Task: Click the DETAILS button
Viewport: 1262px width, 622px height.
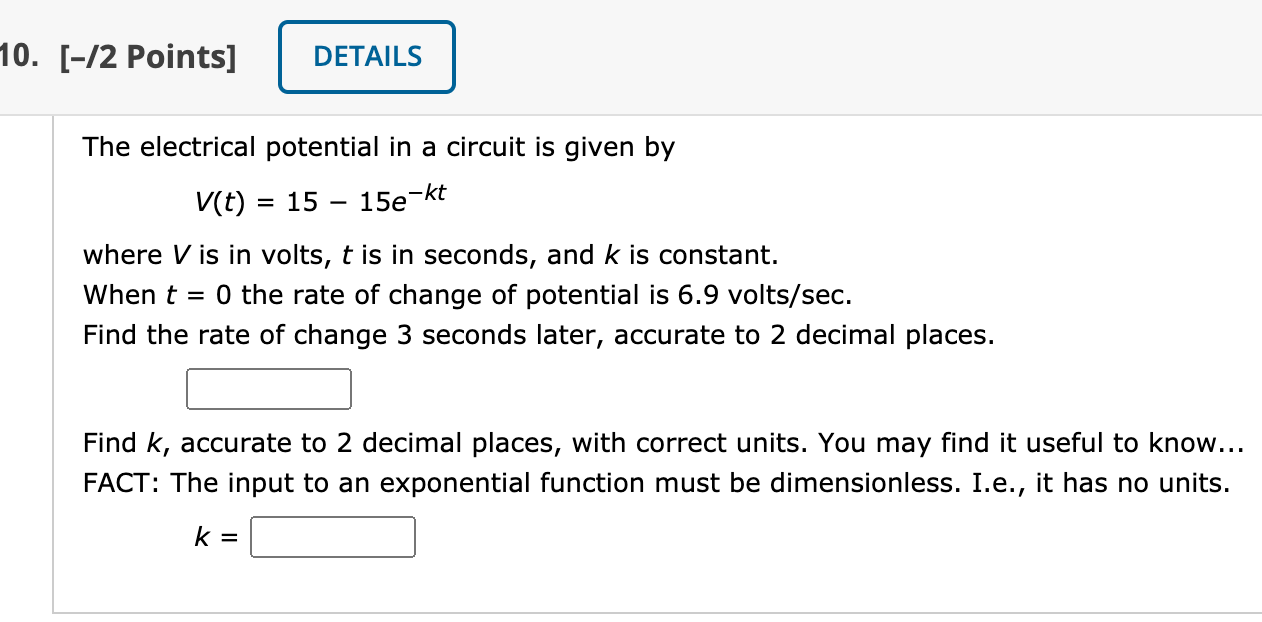Action: (x=366, y=57)
